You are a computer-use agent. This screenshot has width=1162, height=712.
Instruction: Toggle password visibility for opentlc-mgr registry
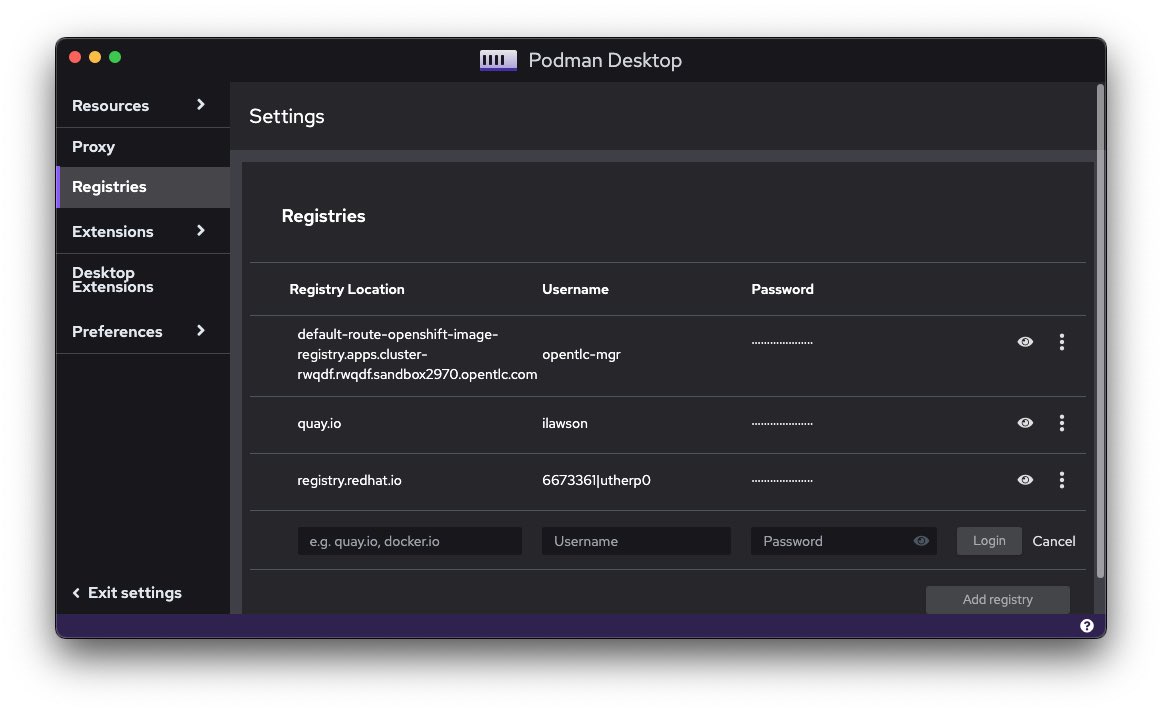pyautogui.click(x=1025, y=342)
